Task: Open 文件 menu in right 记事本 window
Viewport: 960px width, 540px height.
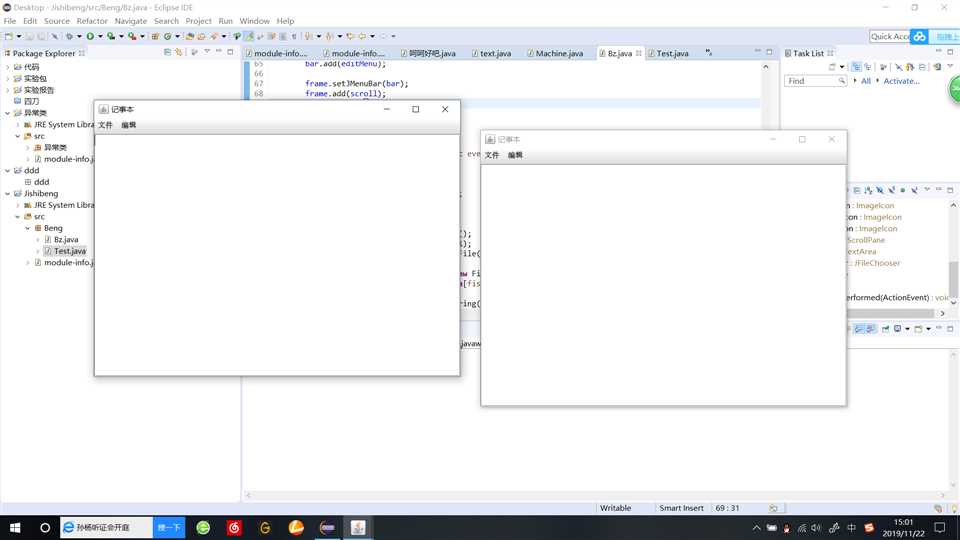Action: point(492,155)
